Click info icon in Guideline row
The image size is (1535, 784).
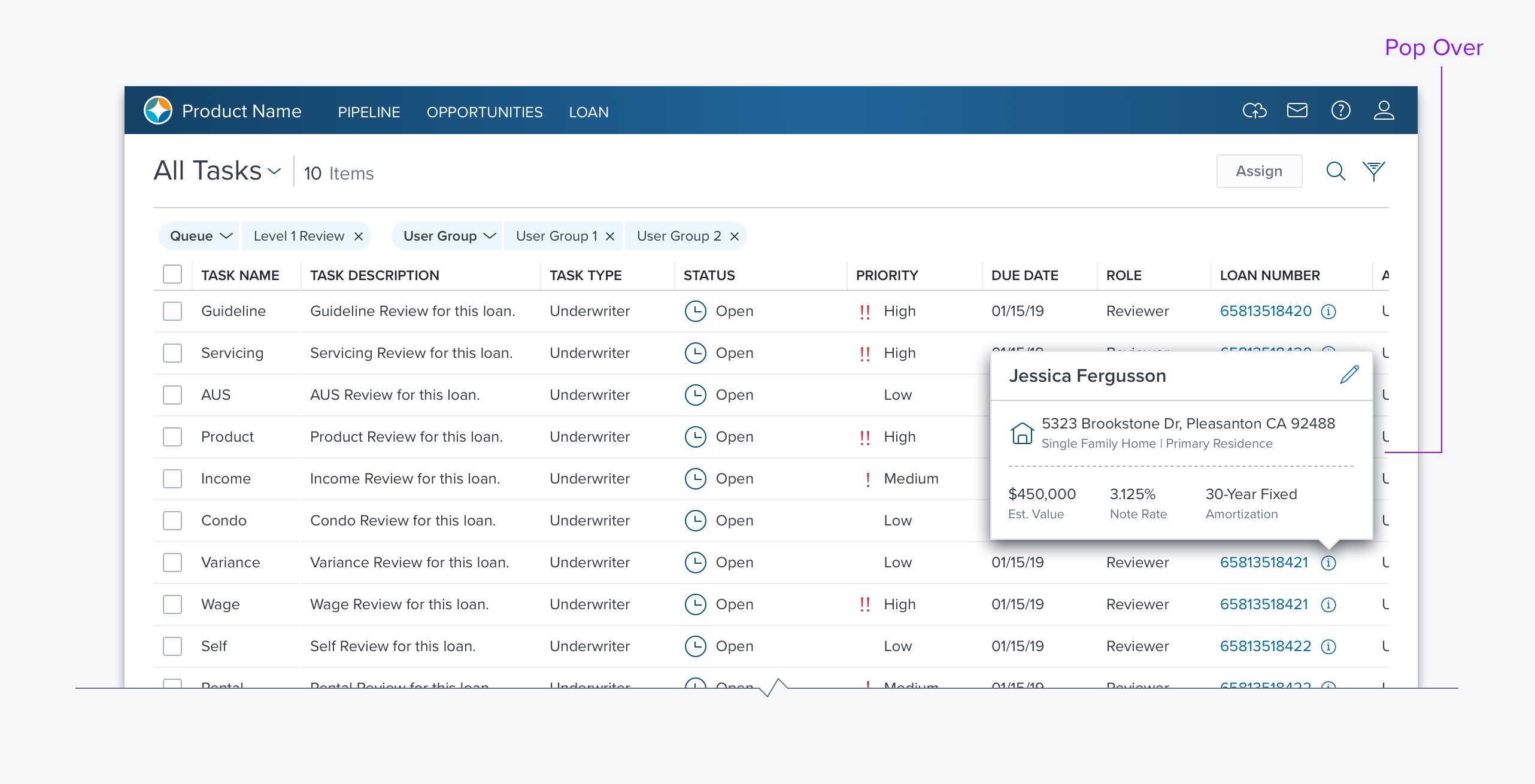coord(1328,312)
